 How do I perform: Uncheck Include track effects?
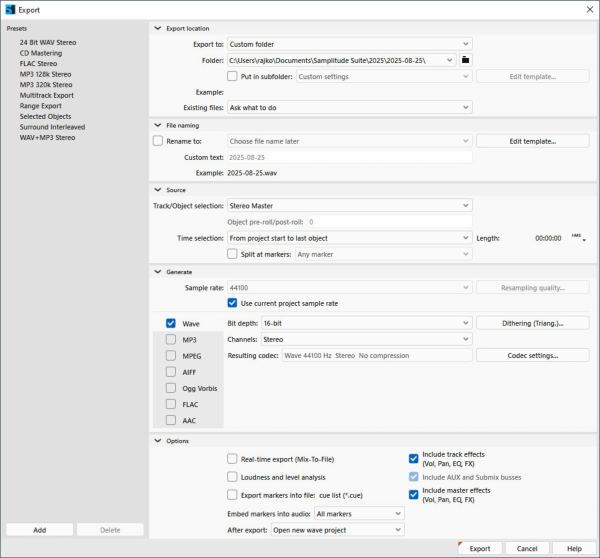click(x=414, y=458)
